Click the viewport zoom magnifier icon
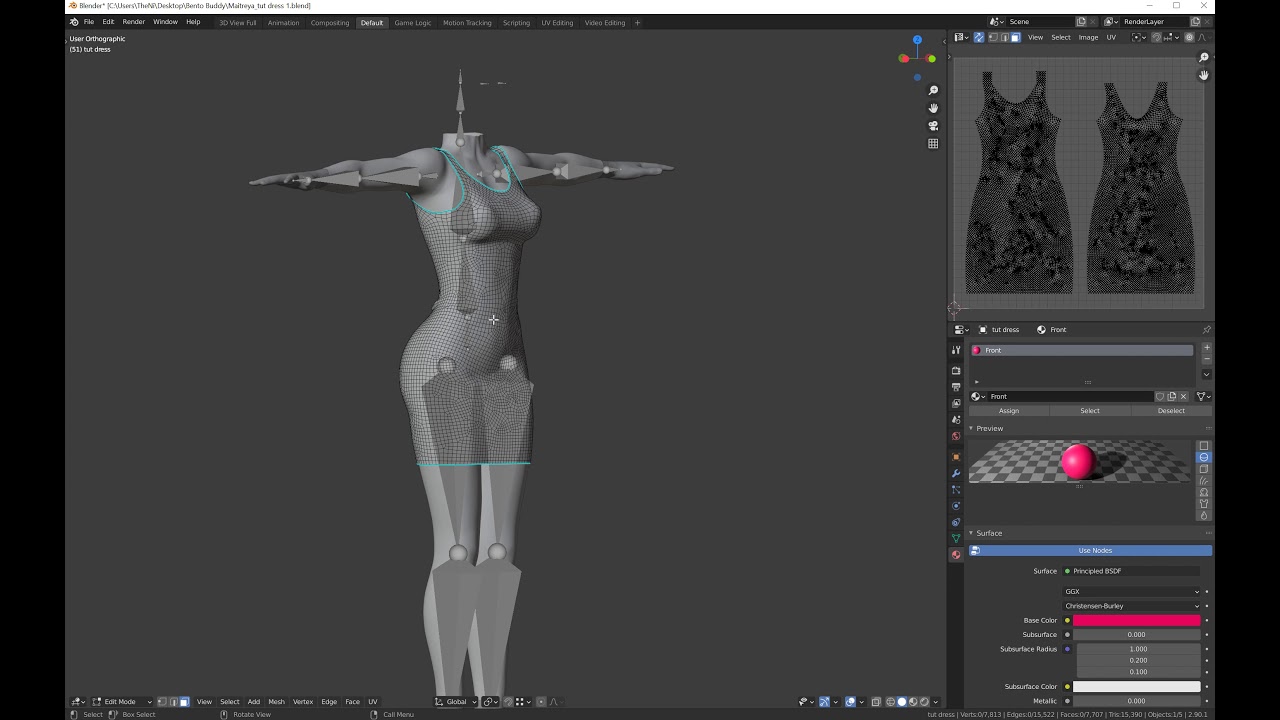 click(x=933, y=90)
